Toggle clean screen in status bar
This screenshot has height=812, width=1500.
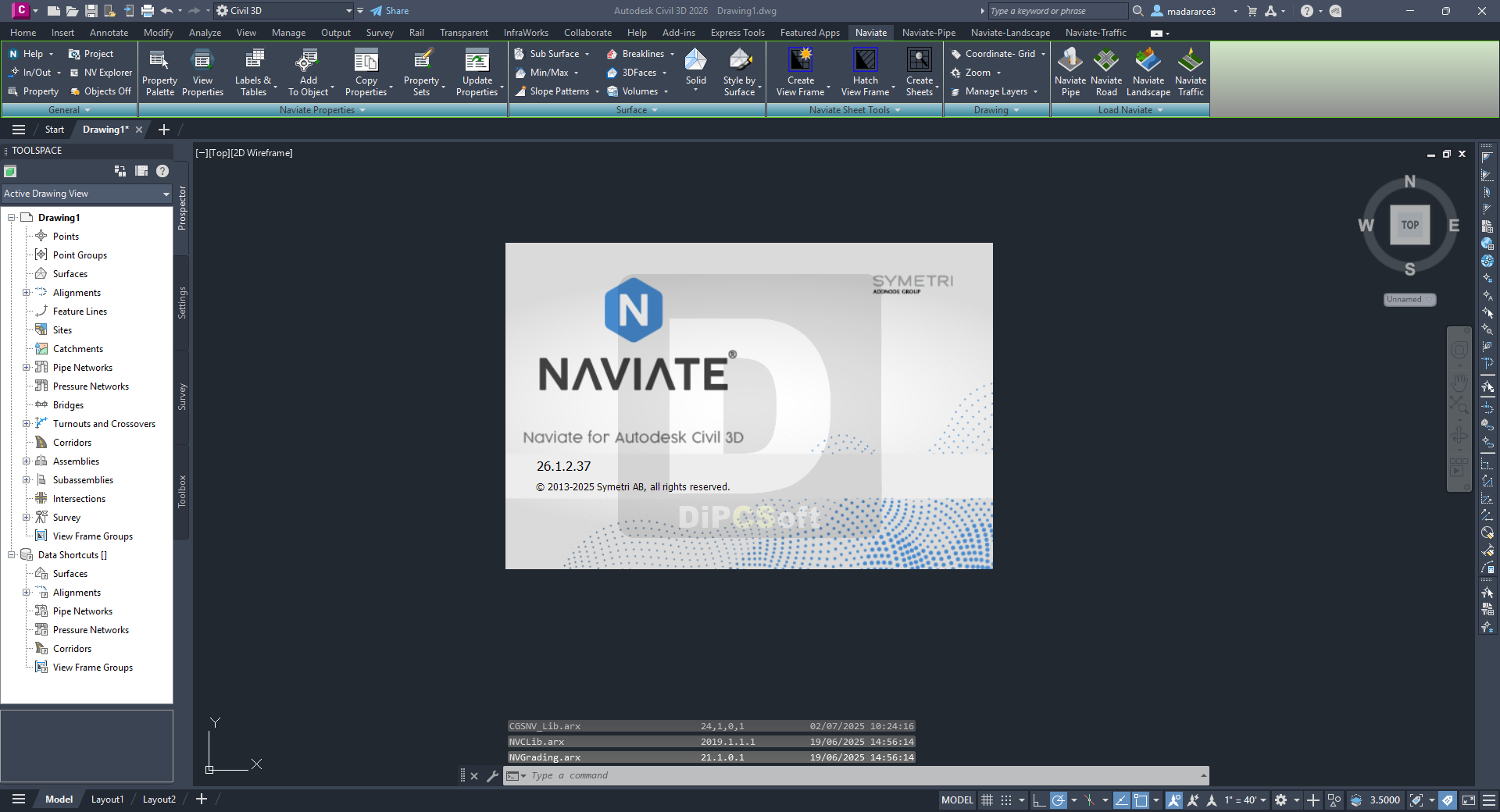(1469, 800)
